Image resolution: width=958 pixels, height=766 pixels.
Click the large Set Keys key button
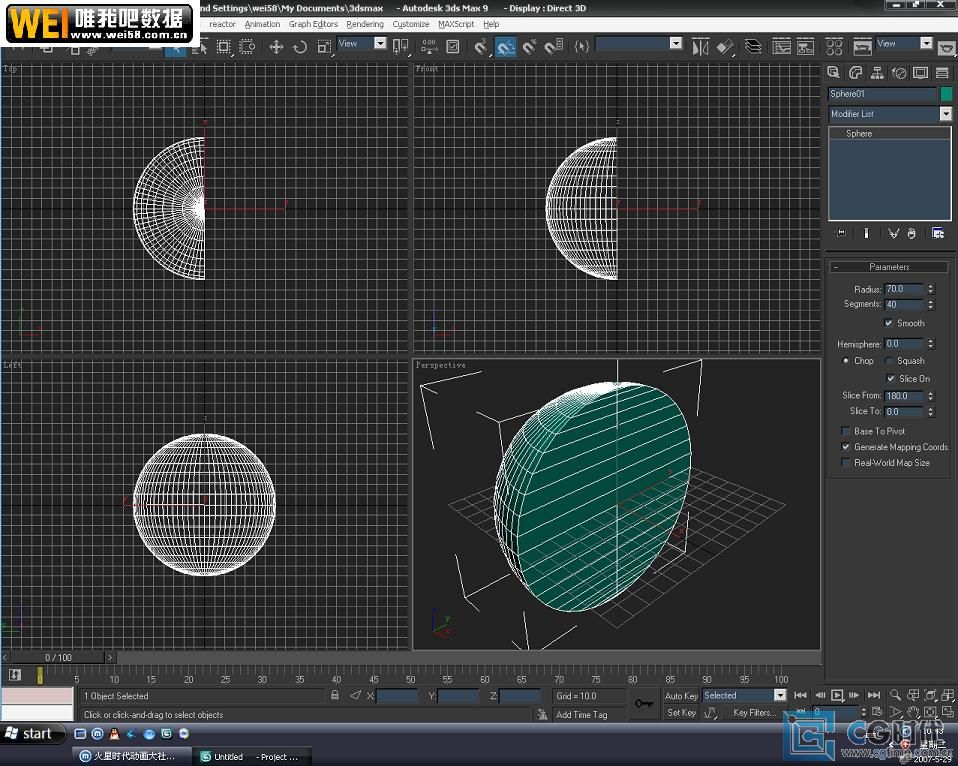(x=644, y=704)
